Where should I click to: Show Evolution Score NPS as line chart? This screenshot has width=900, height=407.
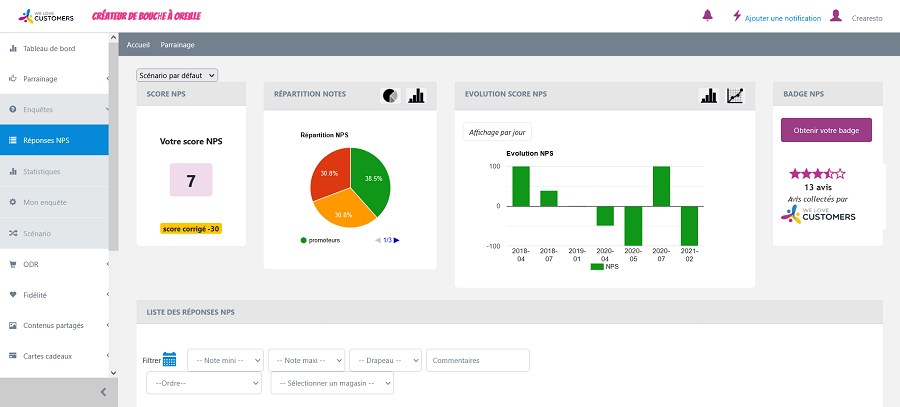coord(735,95)
